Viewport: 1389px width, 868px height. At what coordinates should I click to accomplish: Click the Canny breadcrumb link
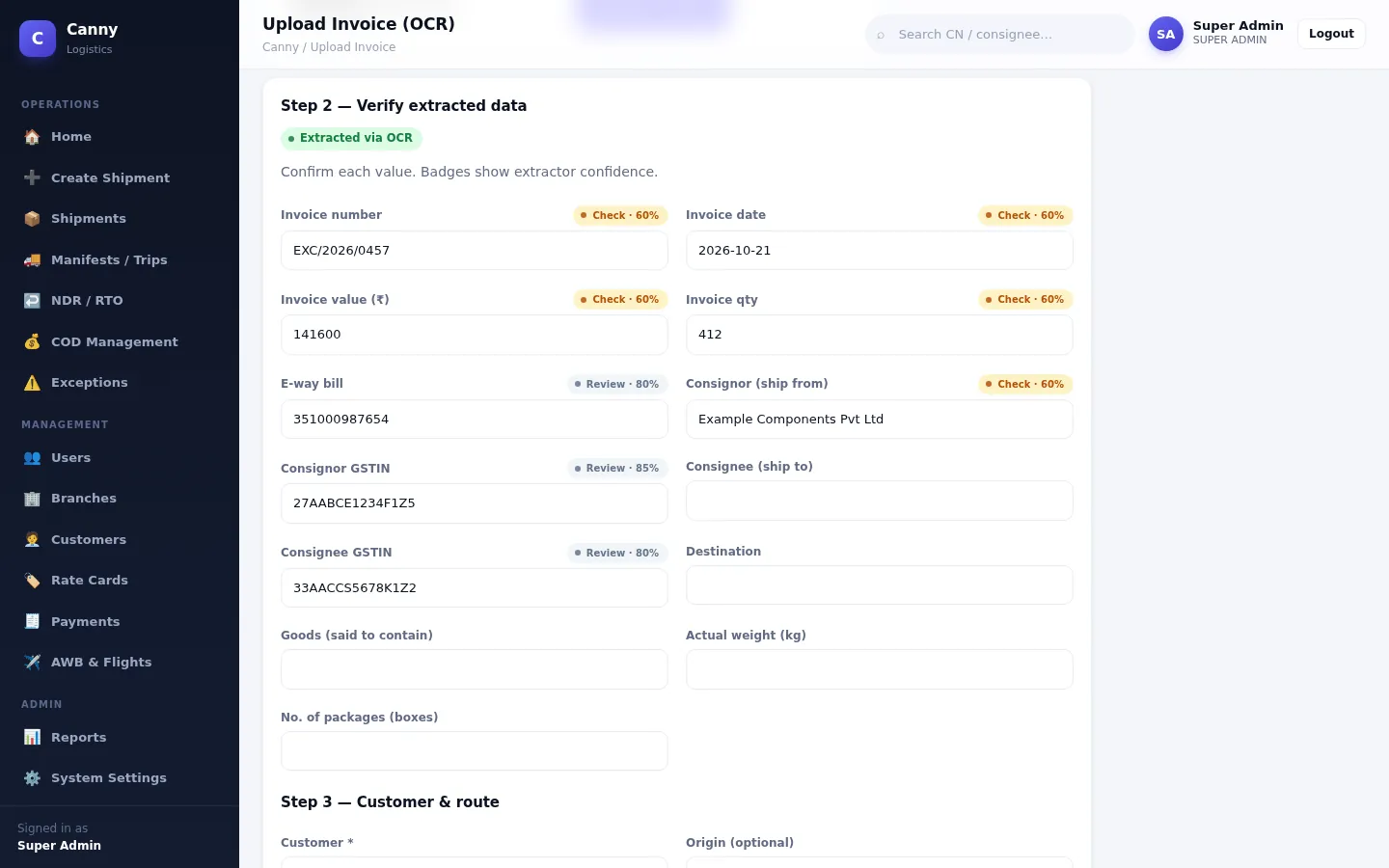pyautogui.click(x=280, y=47)
